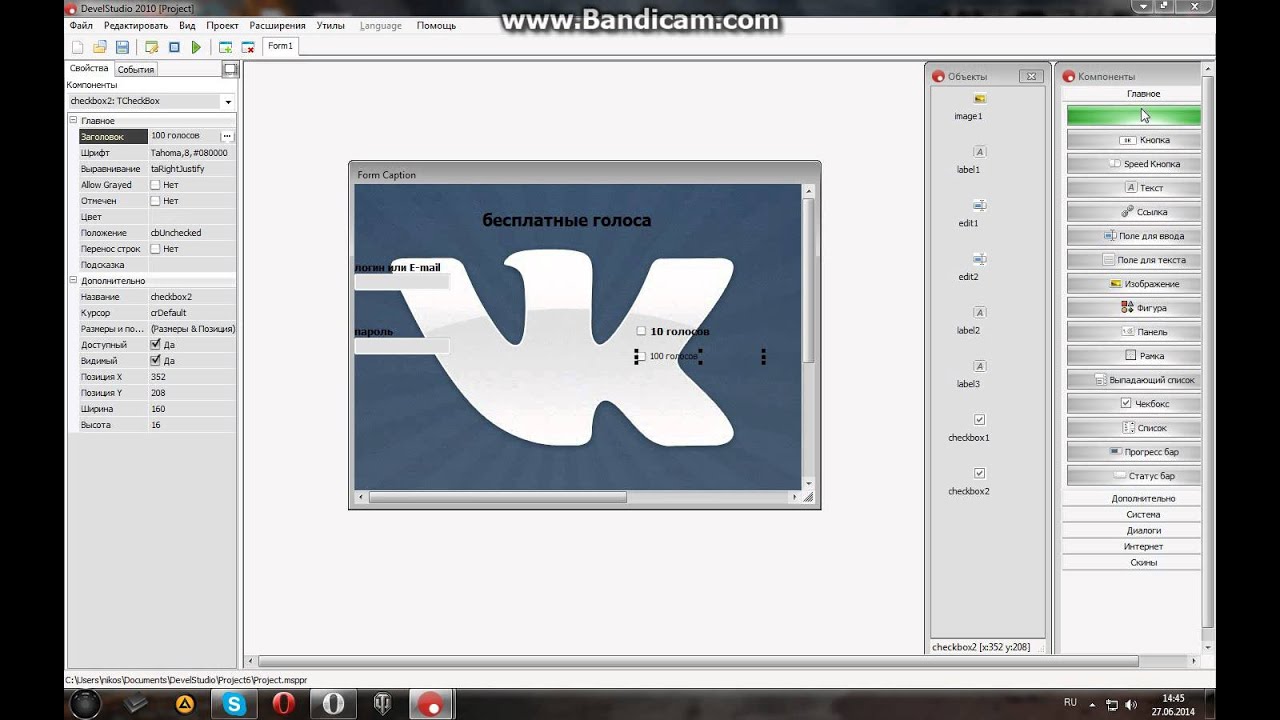
Task: Click the highlighted green selection cursor button
Action: coord(1134,116)
